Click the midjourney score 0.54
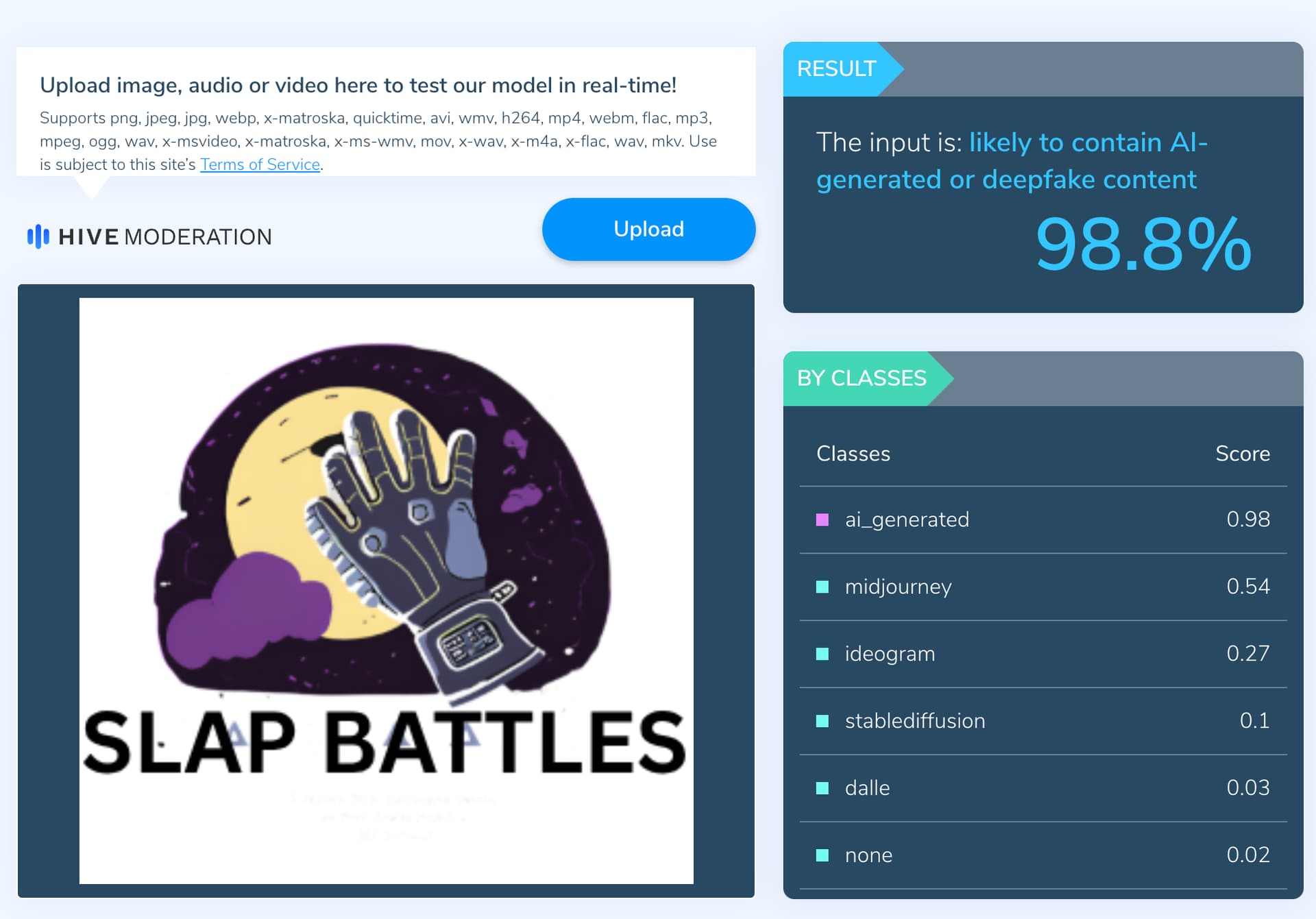The width and height of the screenshot is (1316, 919). point(1247,587)
